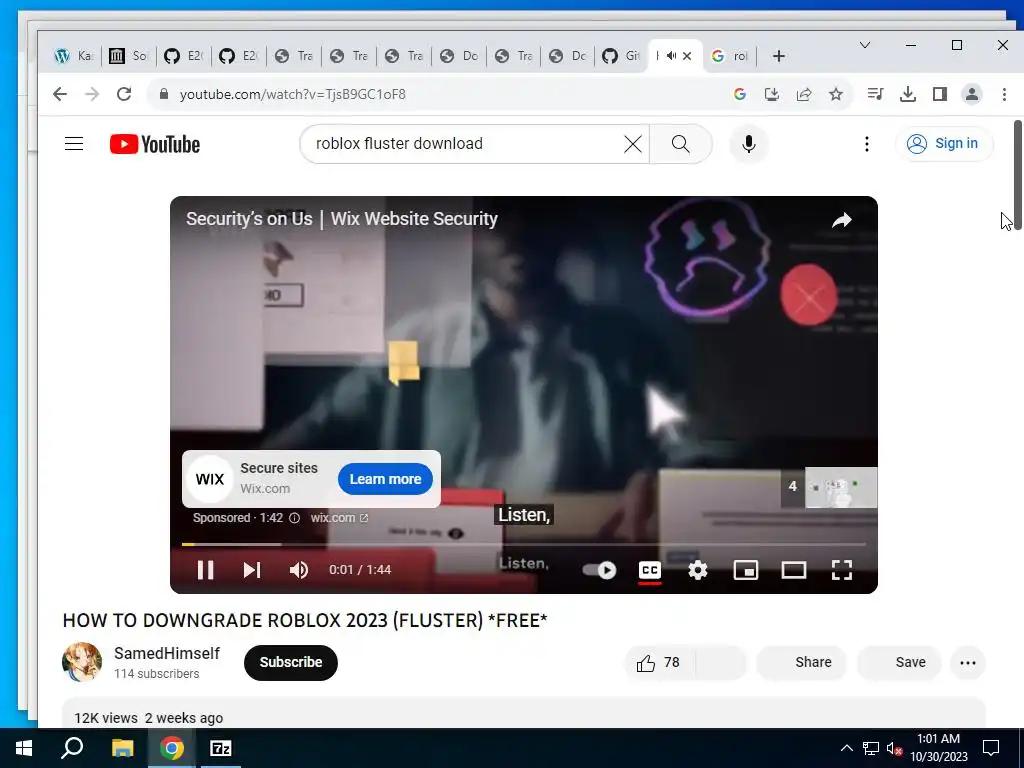Open File Explorer from taskbar
The width and height of the screenshot is (1024, 768).
pos(122,748)
